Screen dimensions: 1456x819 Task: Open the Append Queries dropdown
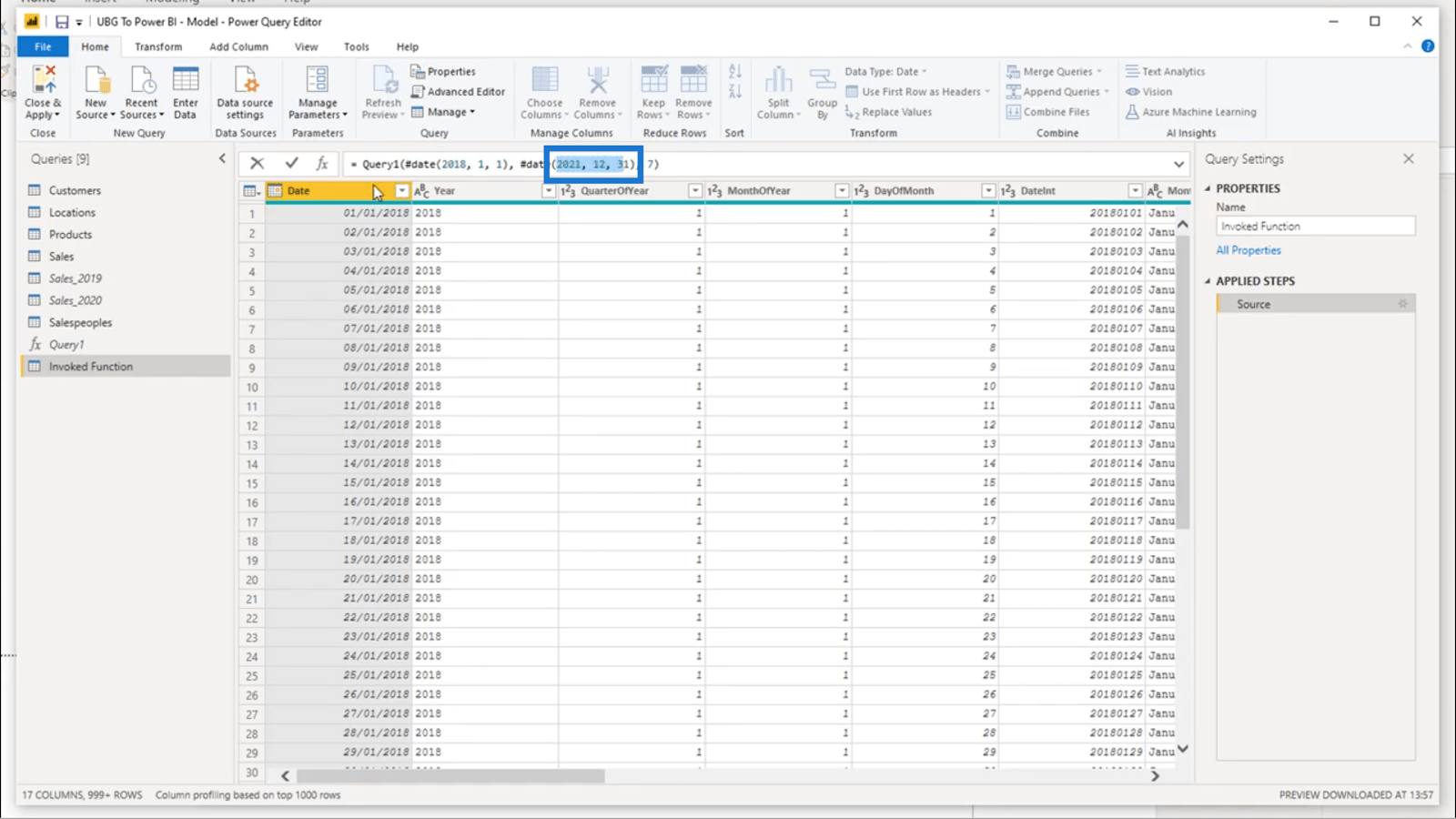[x=1057, y=91]
